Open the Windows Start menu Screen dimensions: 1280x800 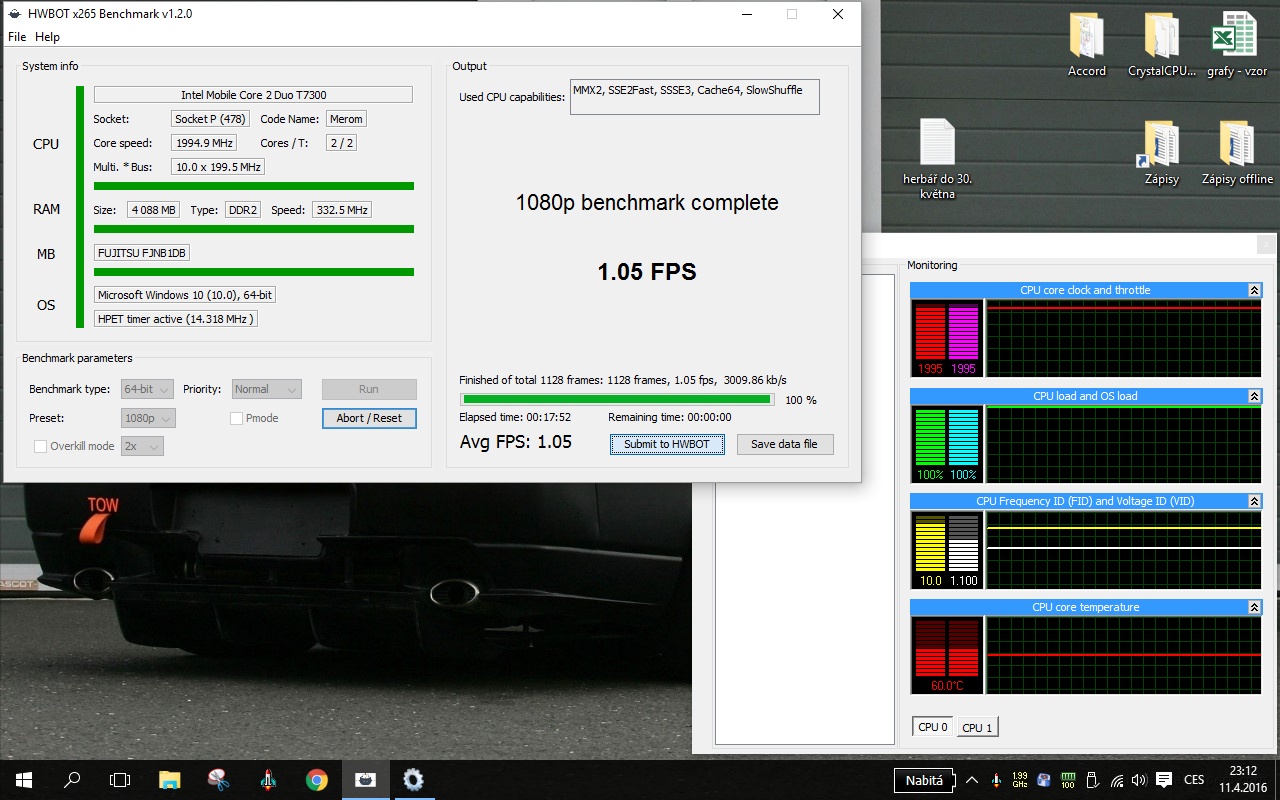[x=24, y=780]
